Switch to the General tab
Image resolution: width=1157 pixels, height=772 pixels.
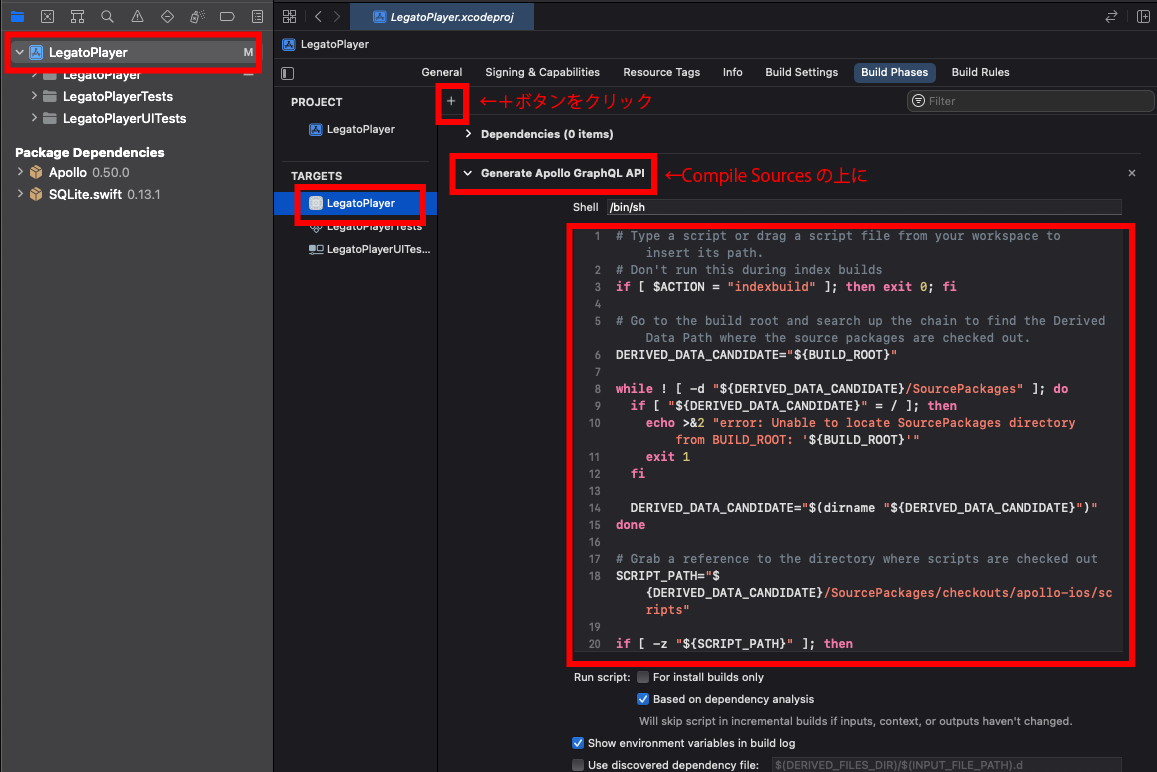(442, 72)
